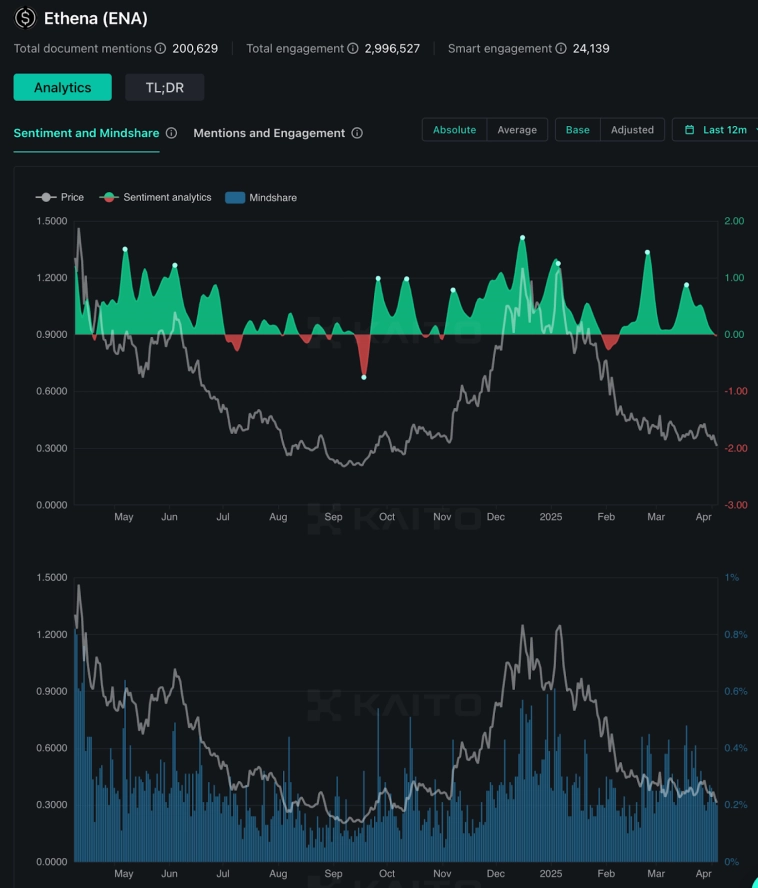Open the info icon beside Smart engagement

561,49
